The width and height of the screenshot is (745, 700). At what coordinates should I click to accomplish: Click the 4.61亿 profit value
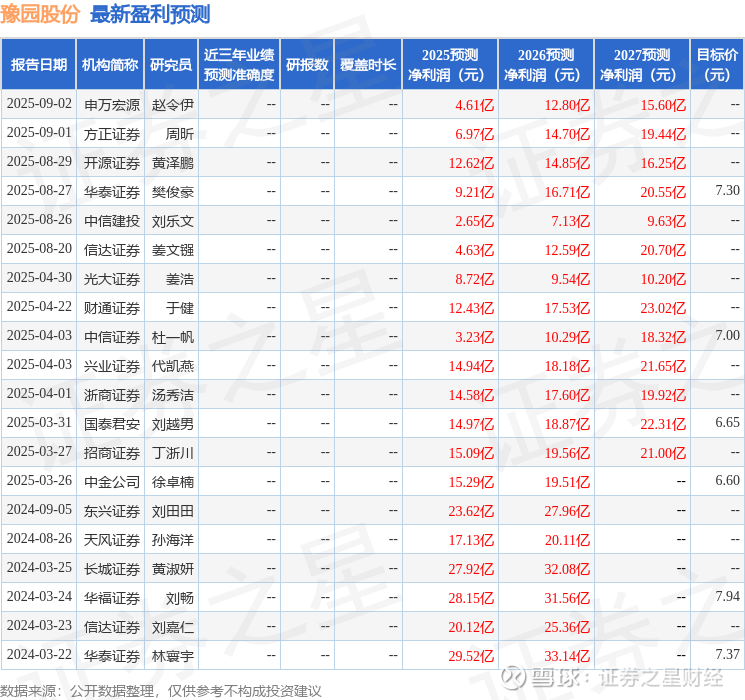pos(474,105)
